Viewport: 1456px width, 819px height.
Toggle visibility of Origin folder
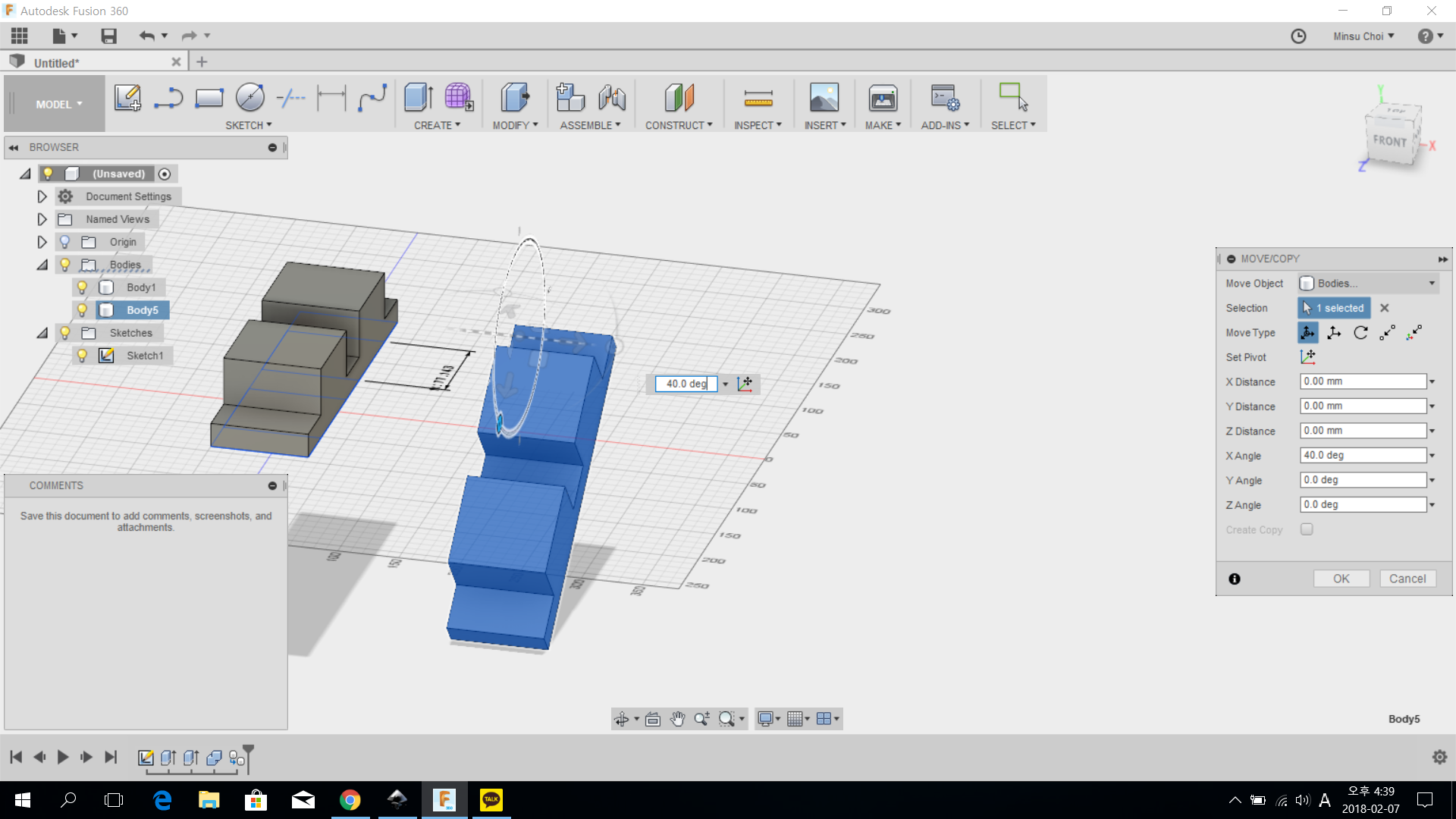[x=65, y=242]
